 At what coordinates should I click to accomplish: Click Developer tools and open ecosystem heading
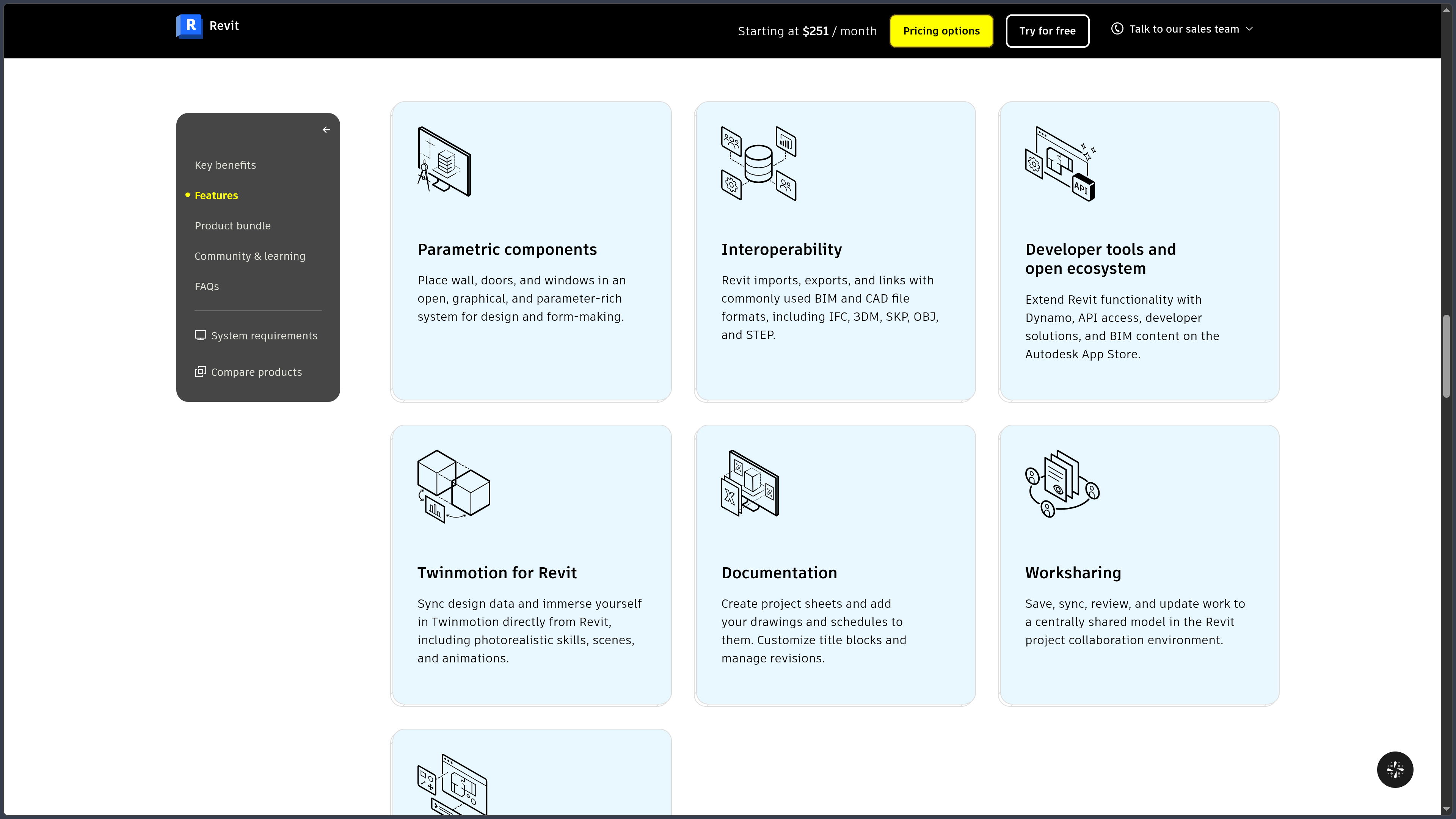tap(1100, 259)
